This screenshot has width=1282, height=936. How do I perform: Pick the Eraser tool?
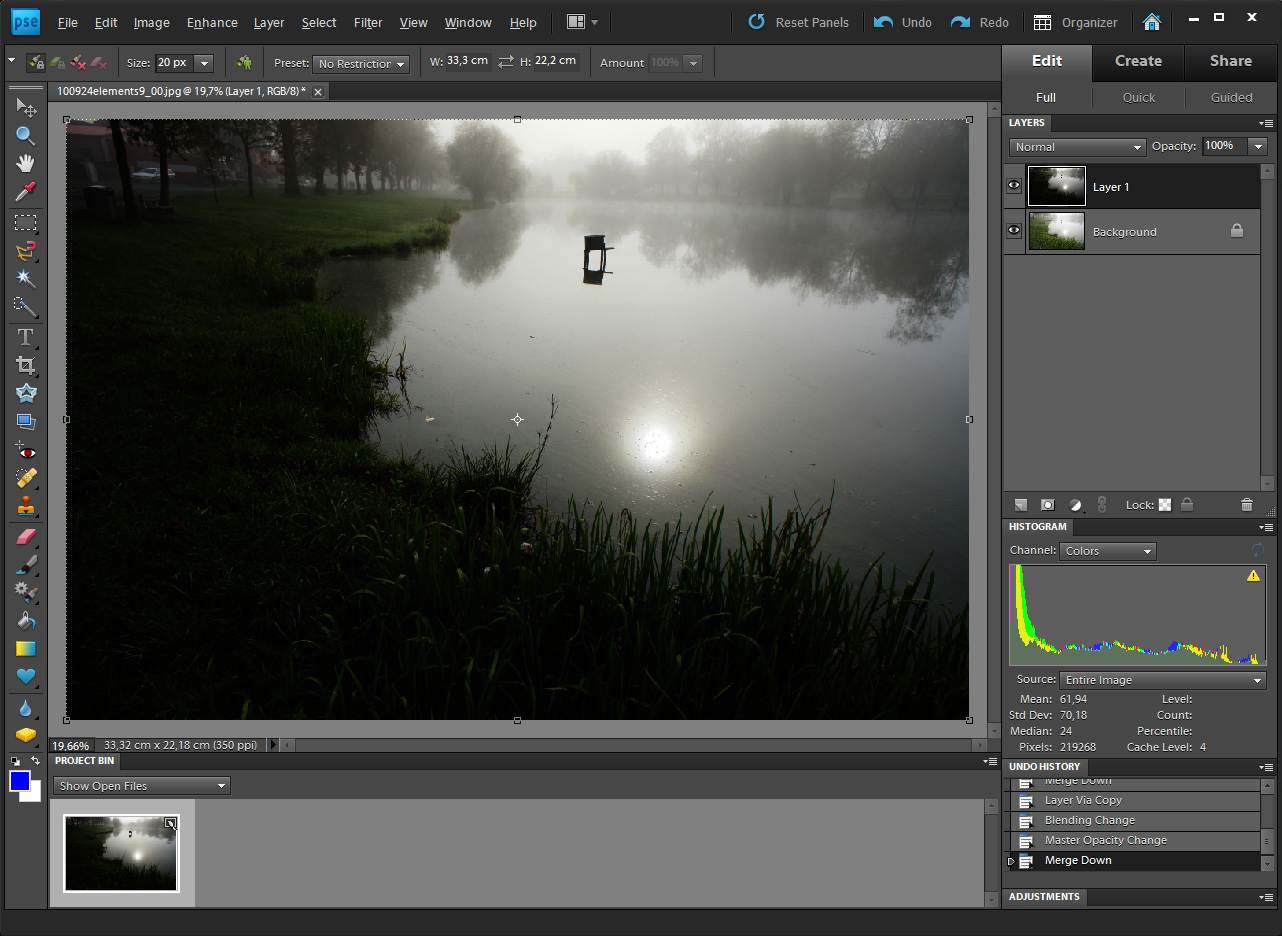point(26,537)
